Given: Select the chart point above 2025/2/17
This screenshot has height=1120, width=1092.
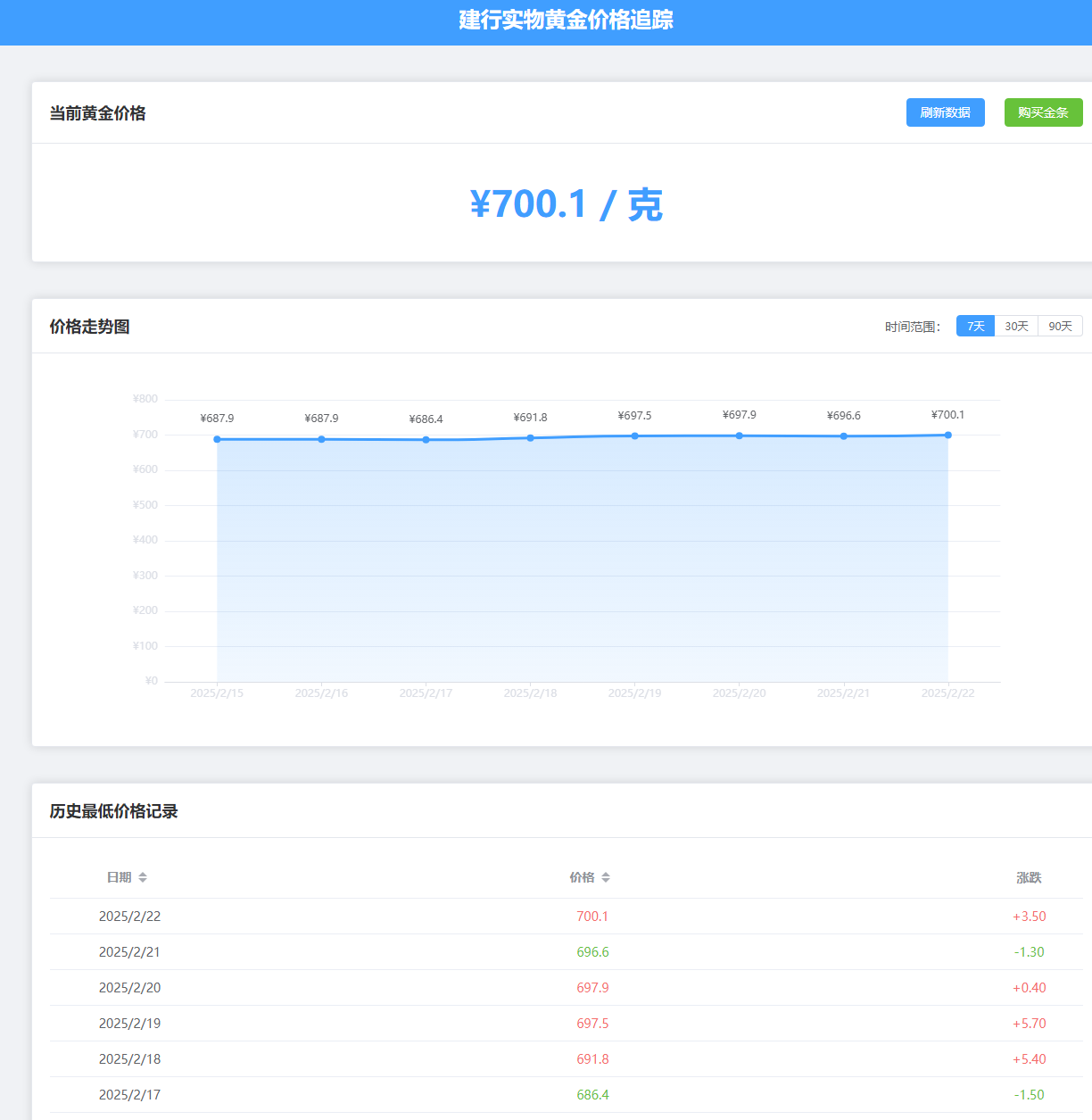Looking at the screenshot, I should pos(426,440).
